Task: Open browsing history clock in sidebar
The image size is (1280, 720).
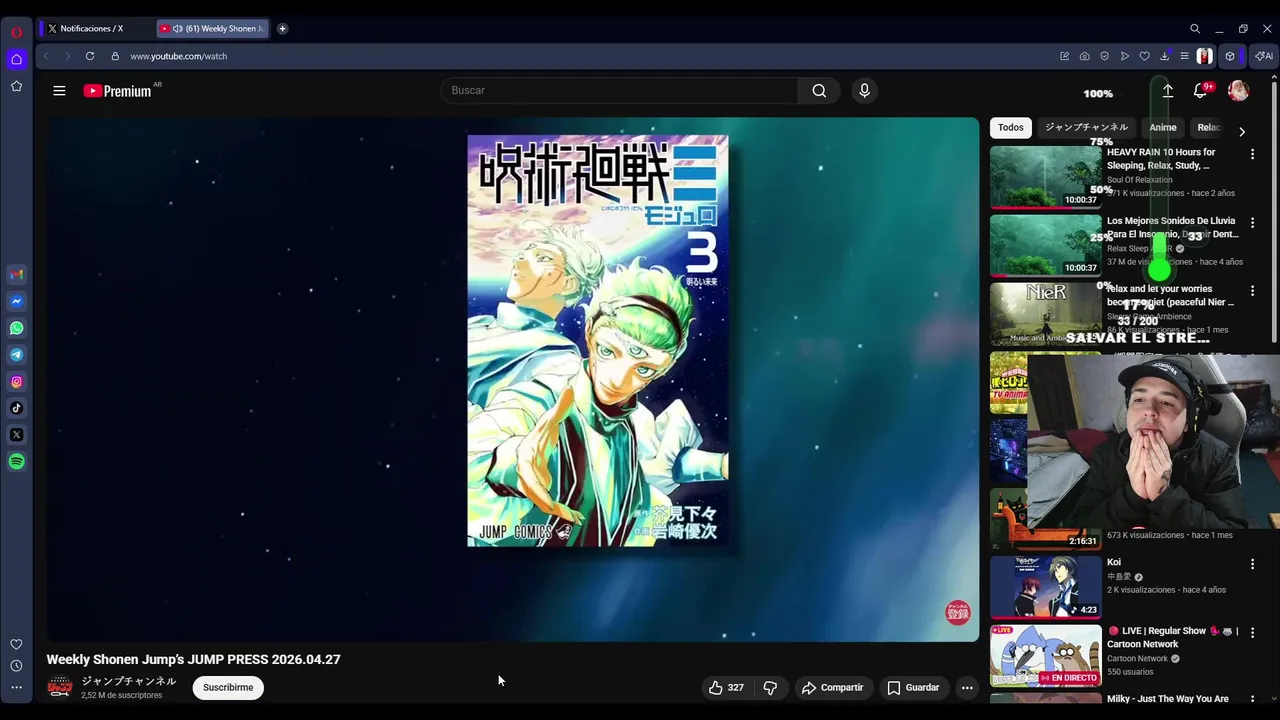Action: click(16, 666)
